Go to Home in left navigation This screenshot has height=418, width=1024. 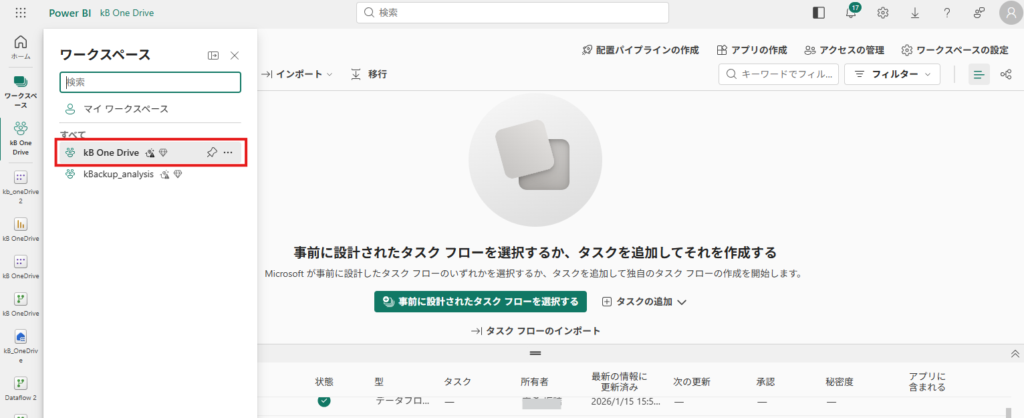coord(20,46)
